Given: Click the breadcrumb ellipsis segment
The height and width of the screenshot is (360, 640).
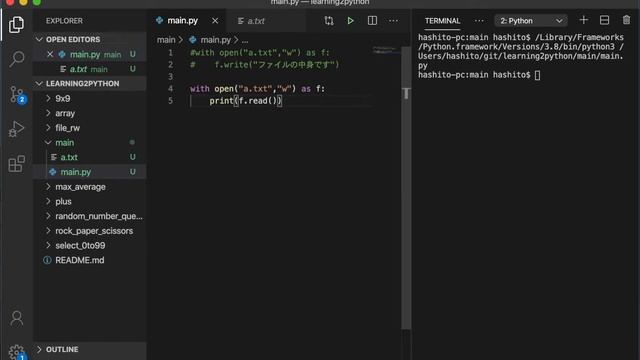Looking at the screenshot, I should click(244, 40).
